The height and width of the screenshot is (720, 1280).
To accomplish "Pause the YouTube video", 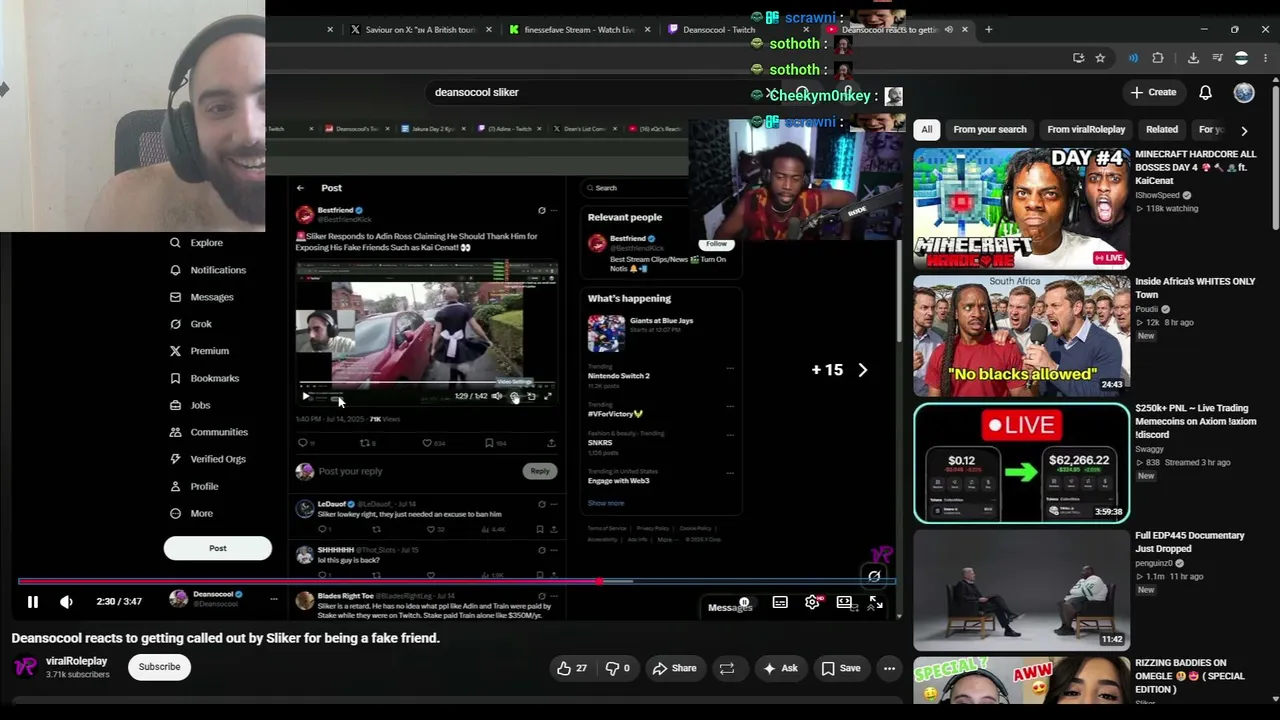I will [32, 602].
